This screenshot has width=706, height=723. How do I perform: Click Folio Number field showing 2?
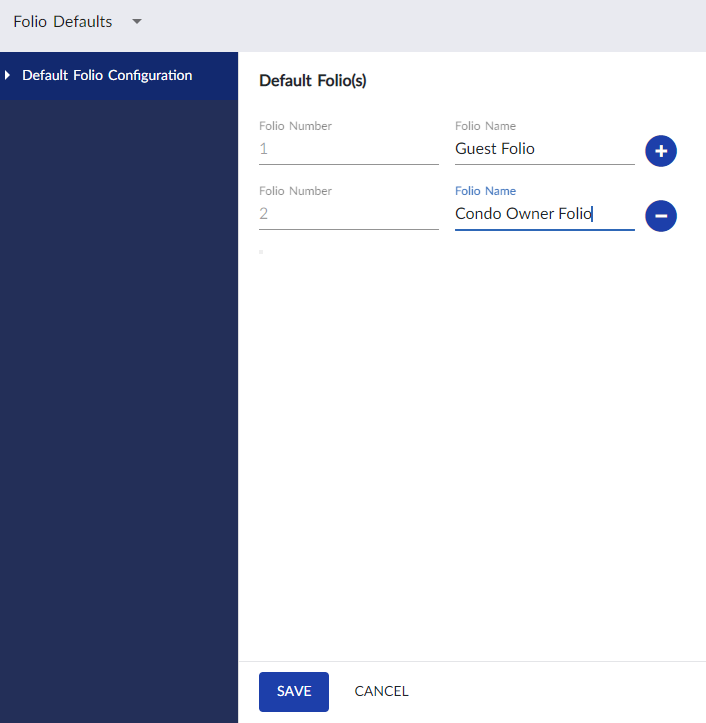349,214
